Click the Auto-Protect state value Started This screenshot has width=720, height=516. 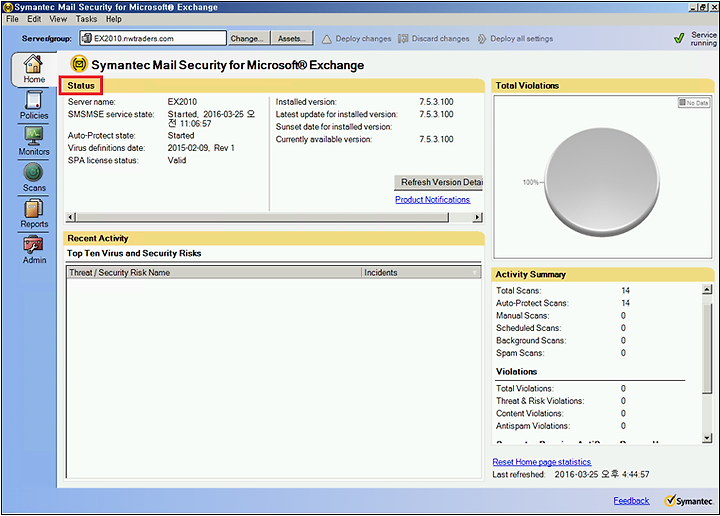point(181,135)
